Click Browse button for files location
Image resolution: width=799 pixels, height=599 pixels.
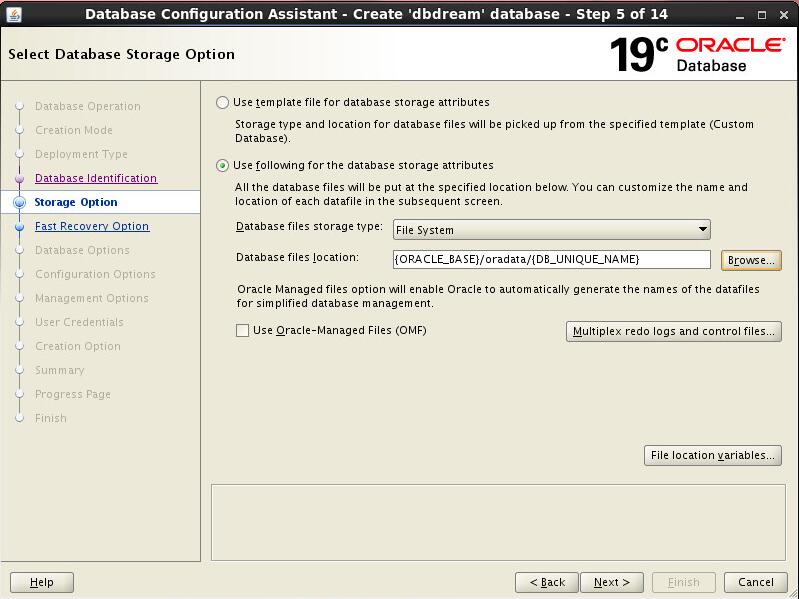point(751,260)
